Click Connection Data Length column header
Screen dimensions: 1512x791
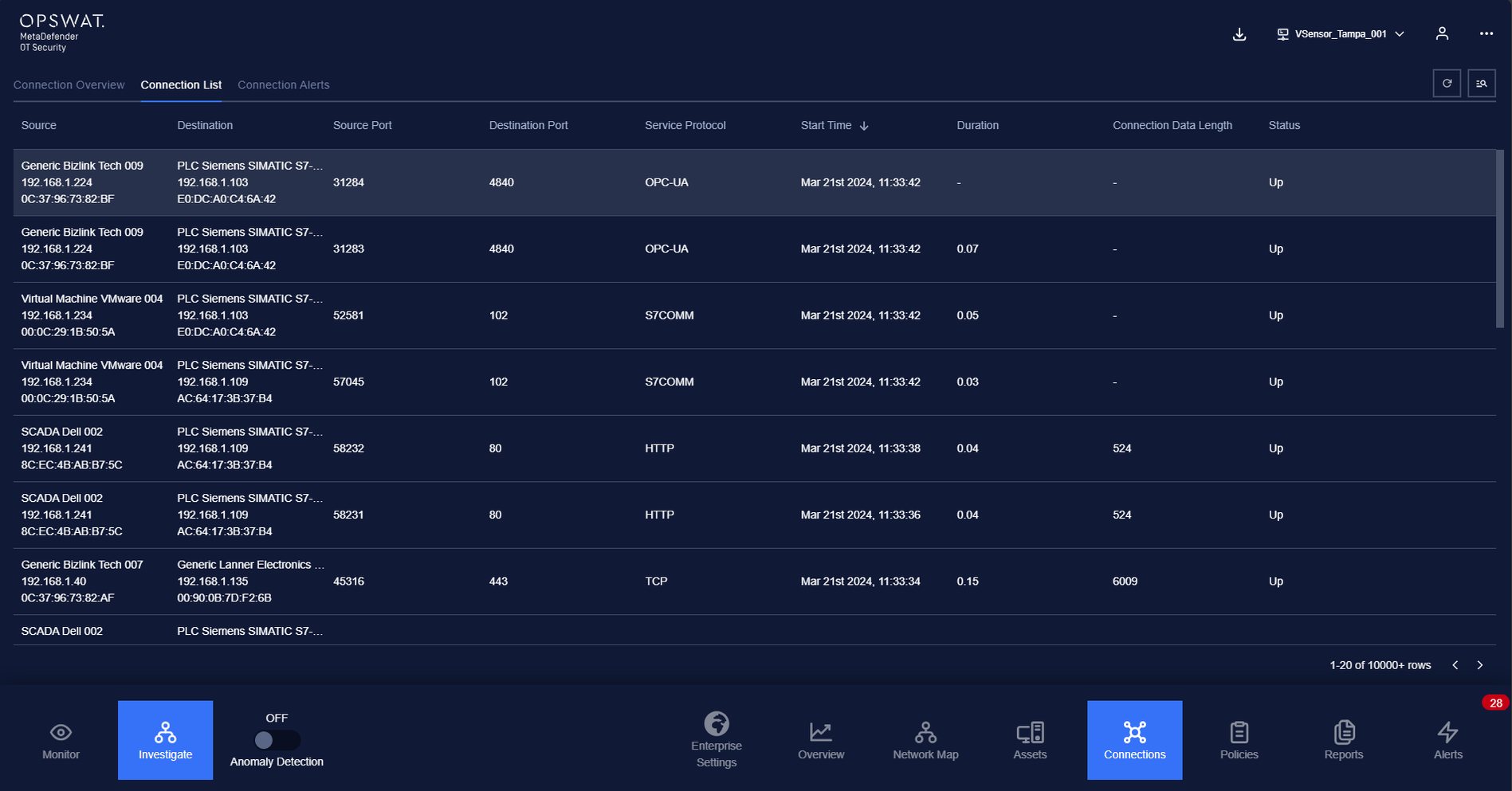(1172, 126)
